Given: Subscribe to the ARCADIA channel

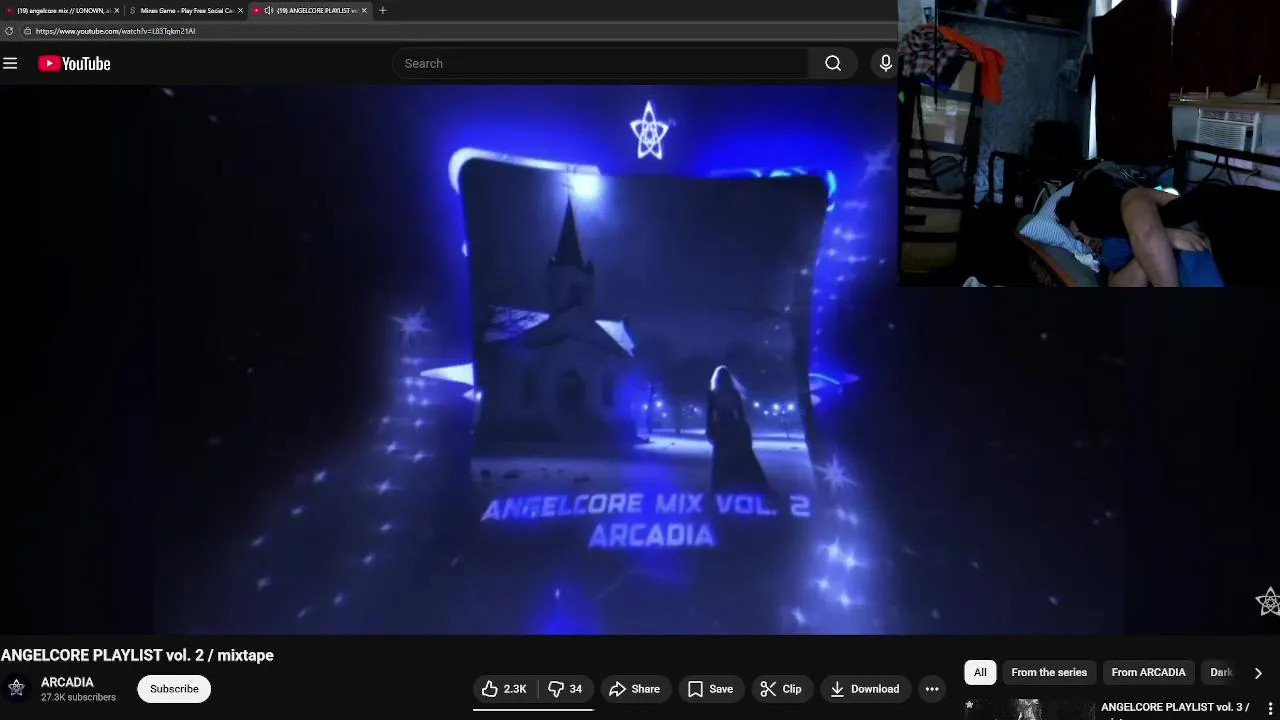Looking at the screenshot, I should [174, 689].
